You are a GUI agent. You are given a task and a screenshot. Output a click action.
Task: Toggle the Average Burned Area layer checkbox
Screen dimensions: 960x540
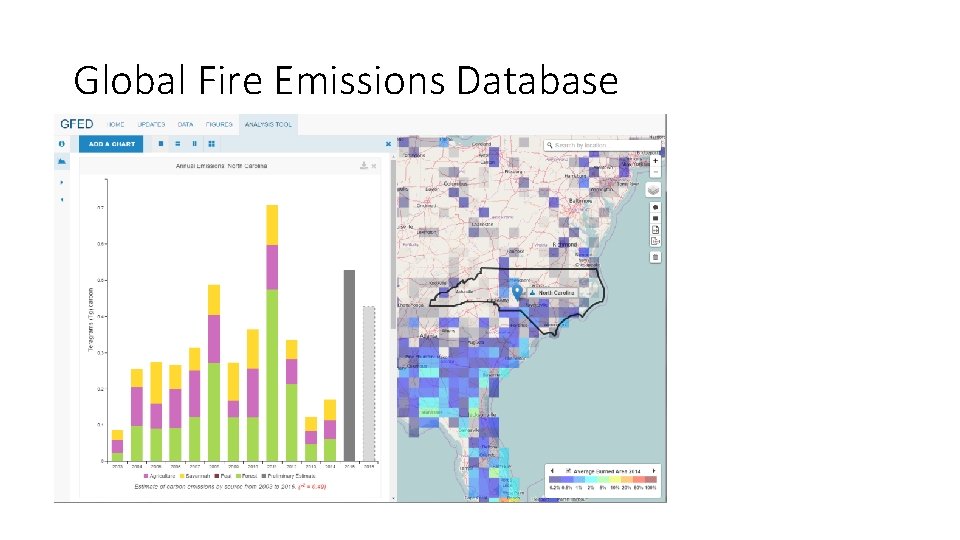568,471
